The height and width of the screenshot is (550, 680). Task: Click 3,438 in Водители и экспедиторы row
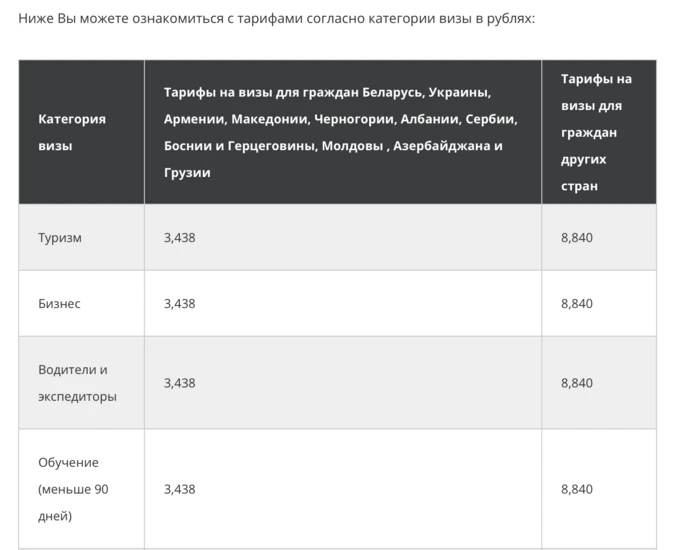tap(180, 383)
